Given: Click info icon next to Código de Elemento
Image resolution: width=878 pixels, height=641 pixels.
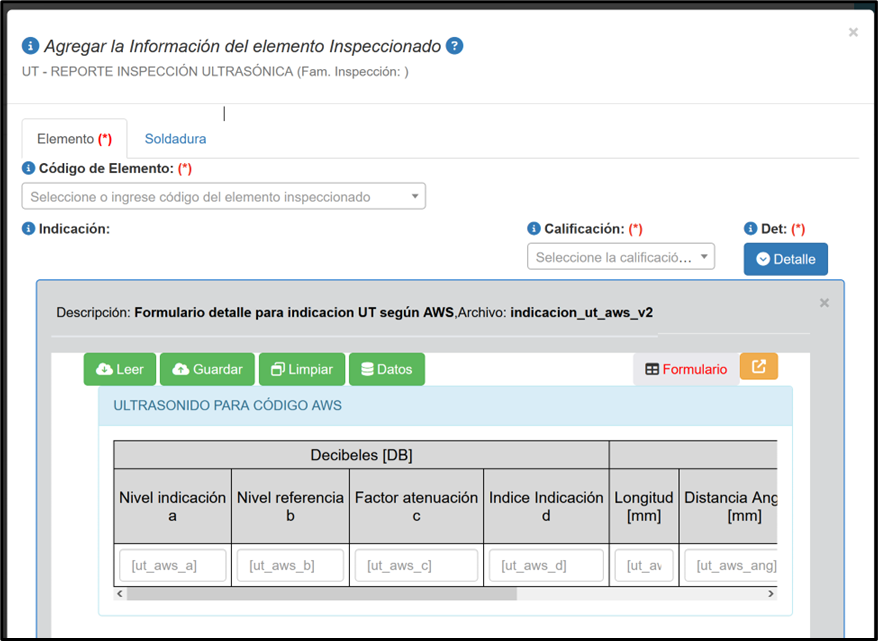Looking at the screenshot, I should [x=29, y=168].
